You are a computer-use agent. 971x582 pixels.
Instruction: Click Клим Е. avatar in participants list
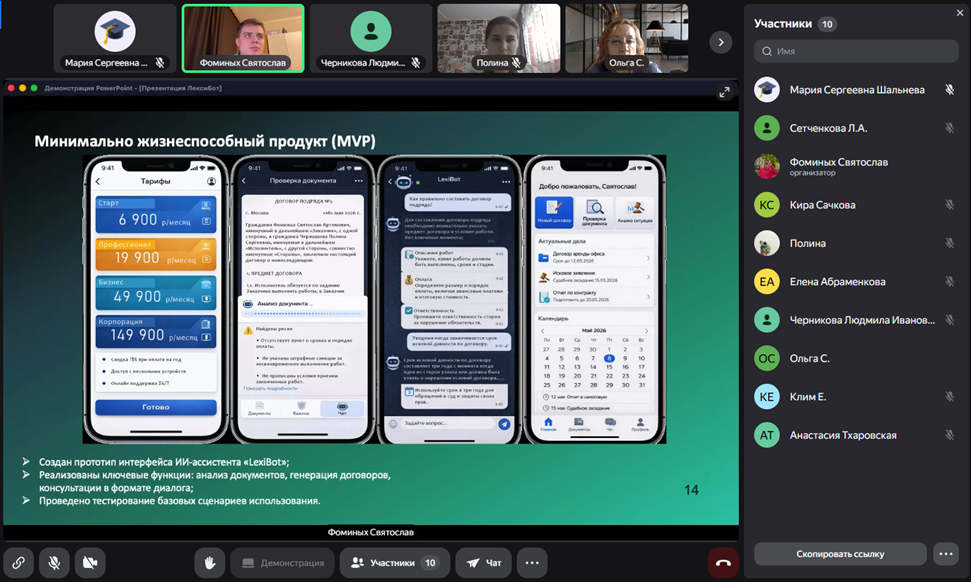pos(767,397)
